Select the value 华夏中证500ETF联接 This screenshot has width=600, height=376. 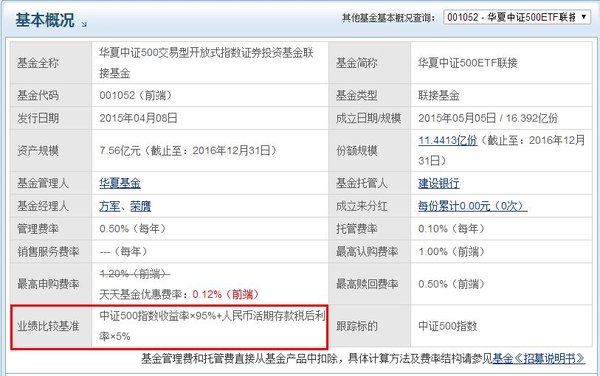(x=468, y=63)
